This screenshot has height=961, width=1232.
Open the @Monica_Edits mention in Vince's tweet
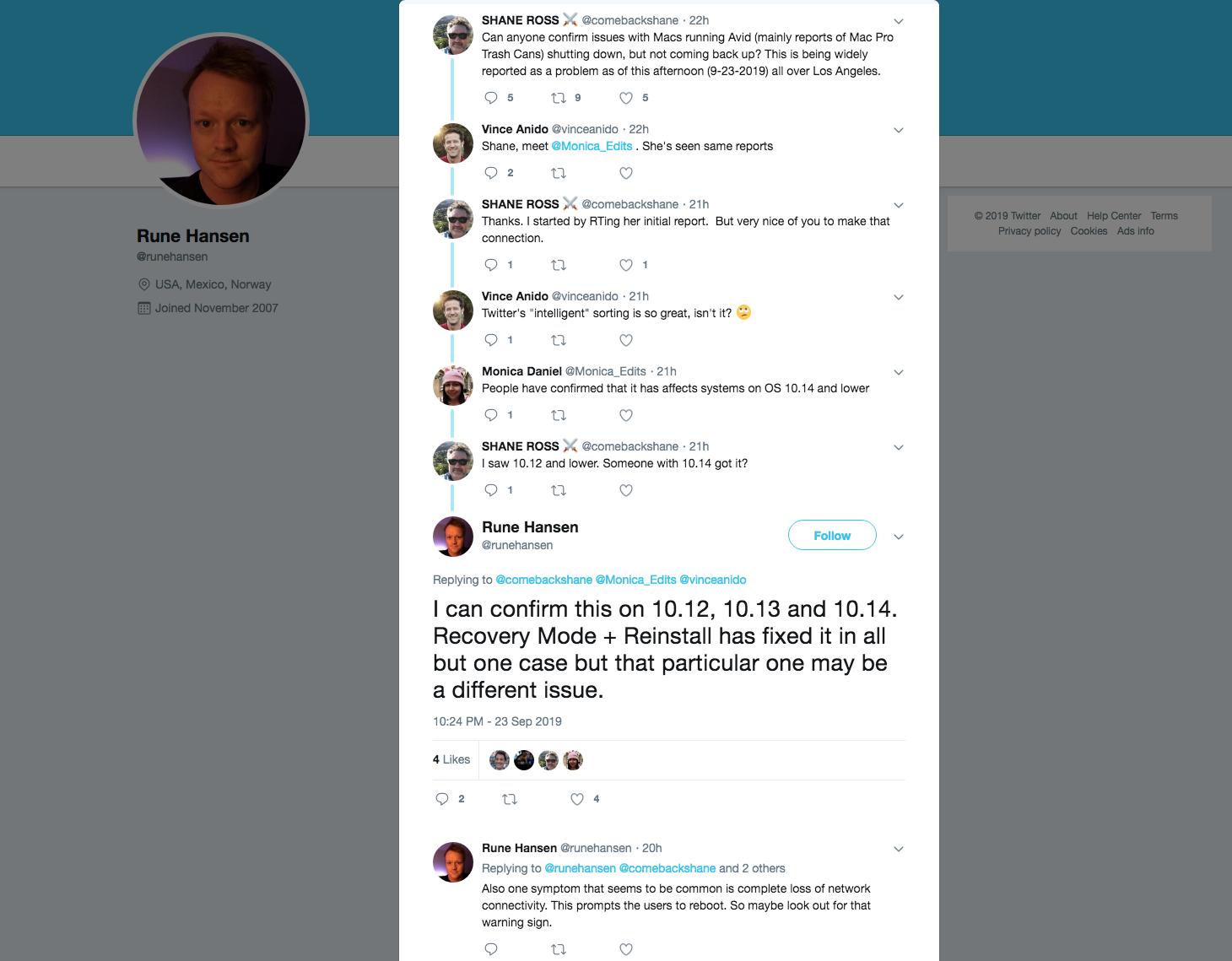[x=592, y=146]
